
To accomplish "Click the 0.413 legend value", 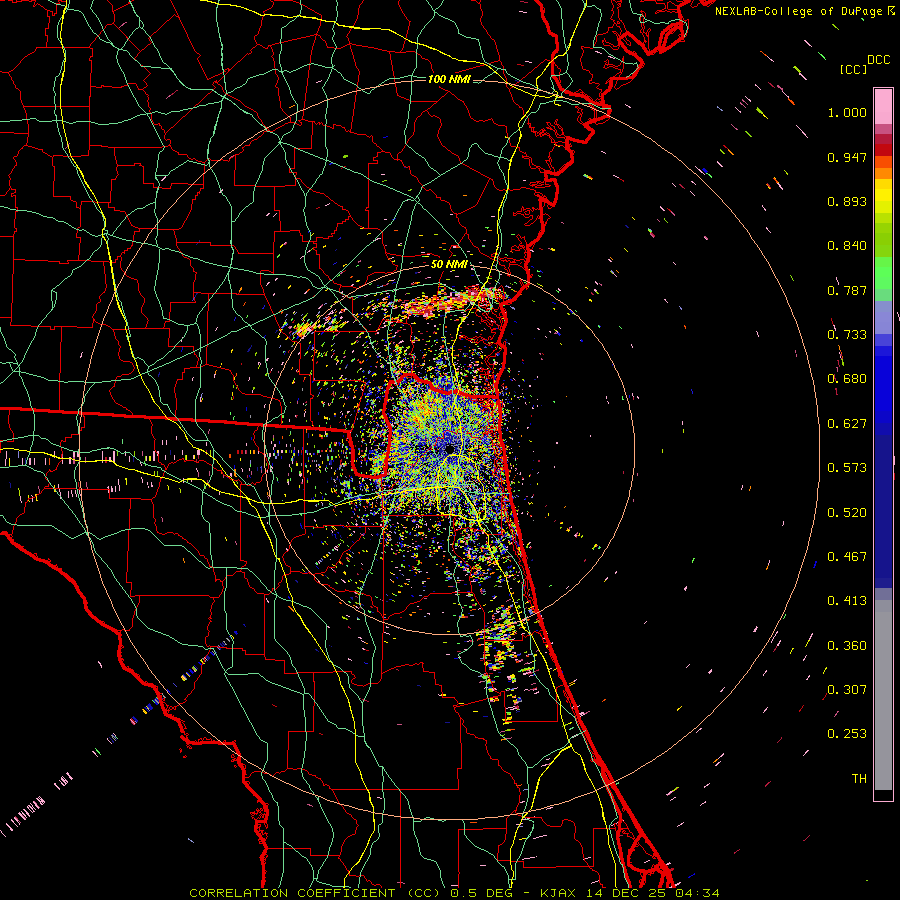I will (x=847, y=601).
